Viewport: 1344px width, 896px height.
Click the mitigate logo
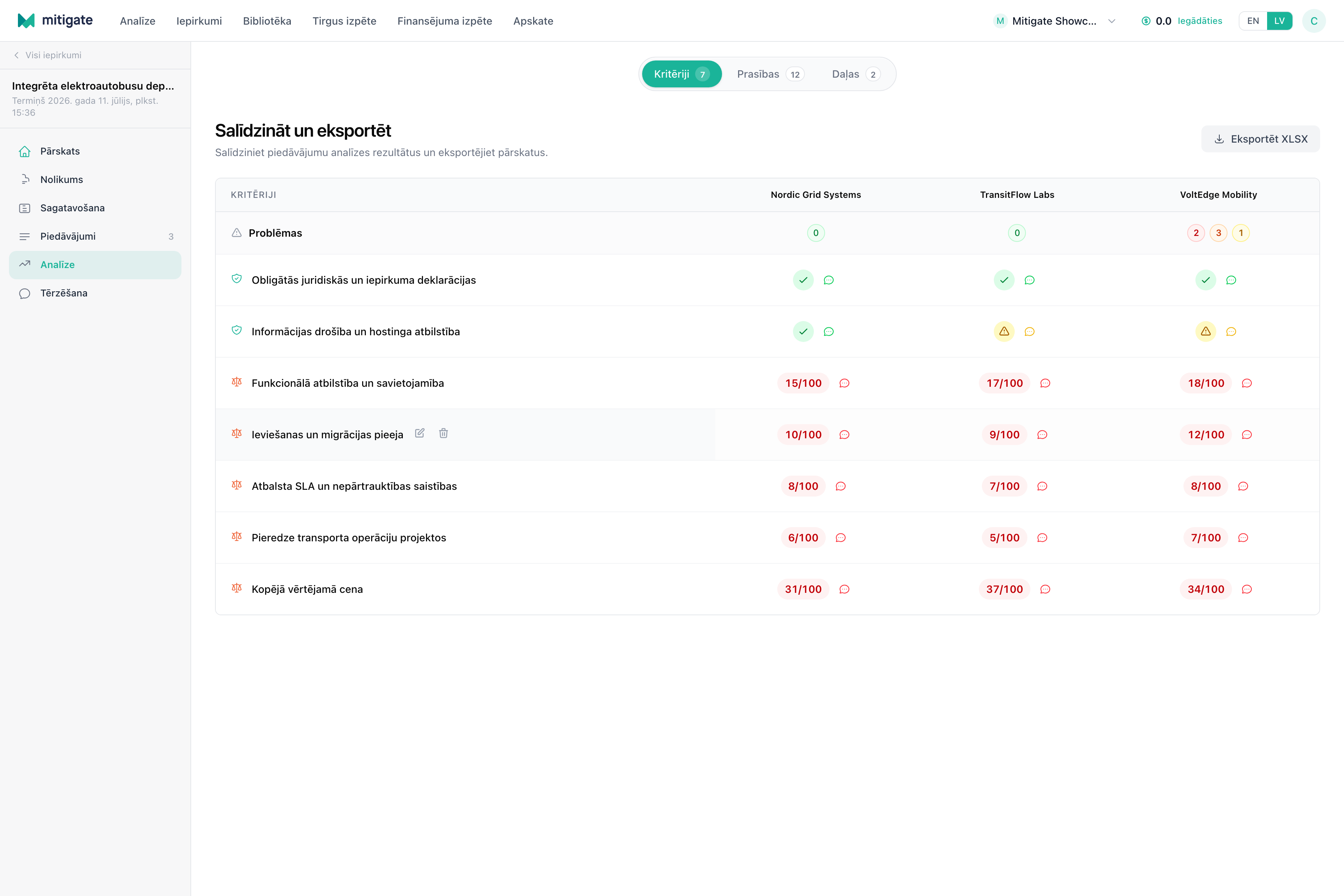tap(55, 21)
